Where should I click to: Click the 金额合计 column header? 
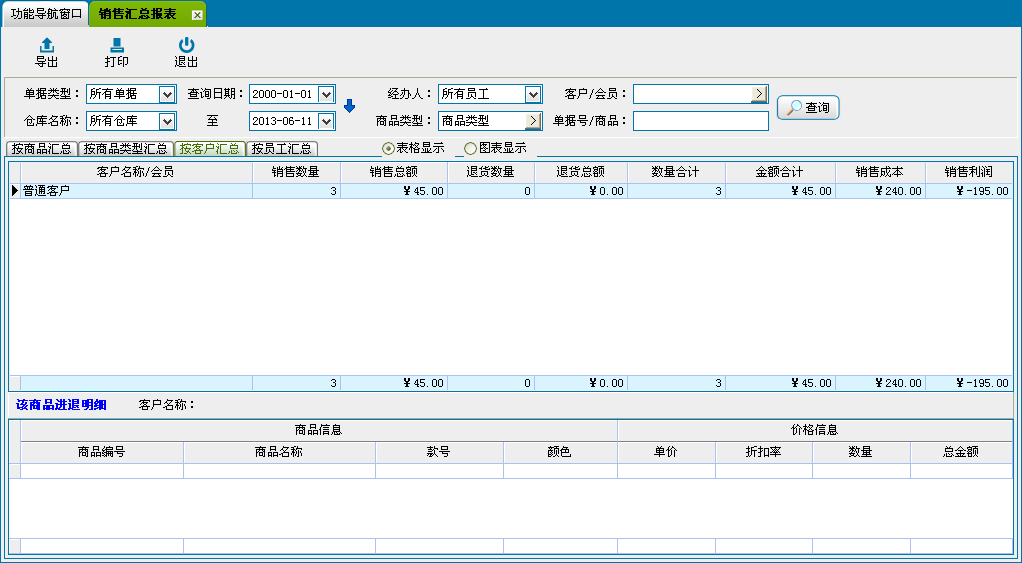(780, 172)
